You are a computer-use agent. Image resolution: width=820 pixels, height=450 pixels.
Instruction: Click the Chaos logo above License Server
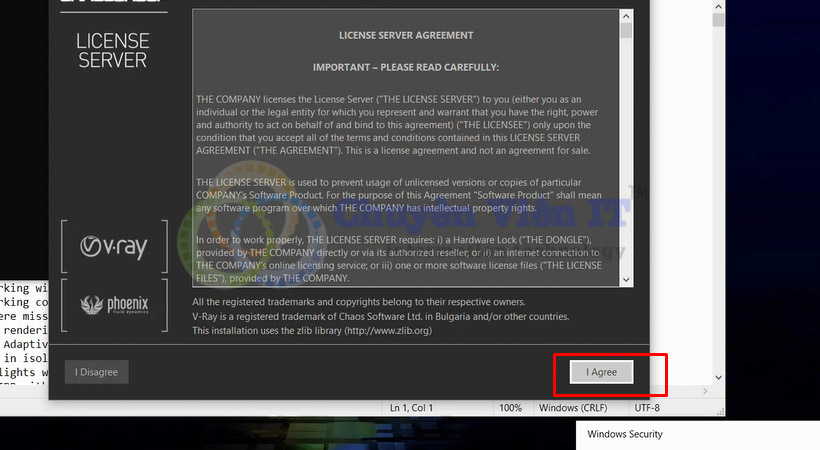tap(112, 3)
